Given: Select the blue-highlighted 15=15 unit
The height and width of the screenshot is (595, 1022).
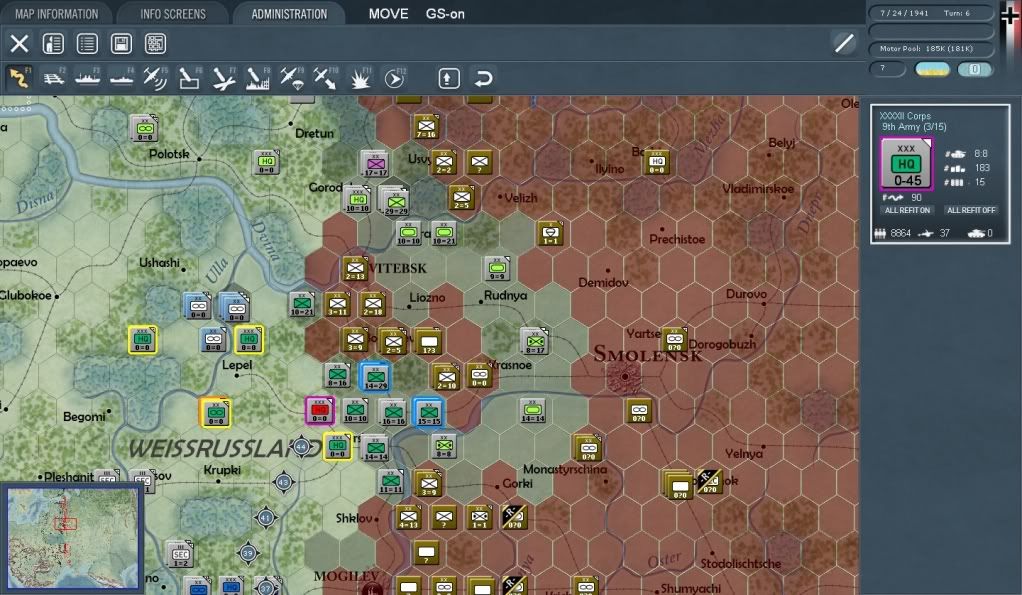Looking at the screenshot, I should (428, 413).
